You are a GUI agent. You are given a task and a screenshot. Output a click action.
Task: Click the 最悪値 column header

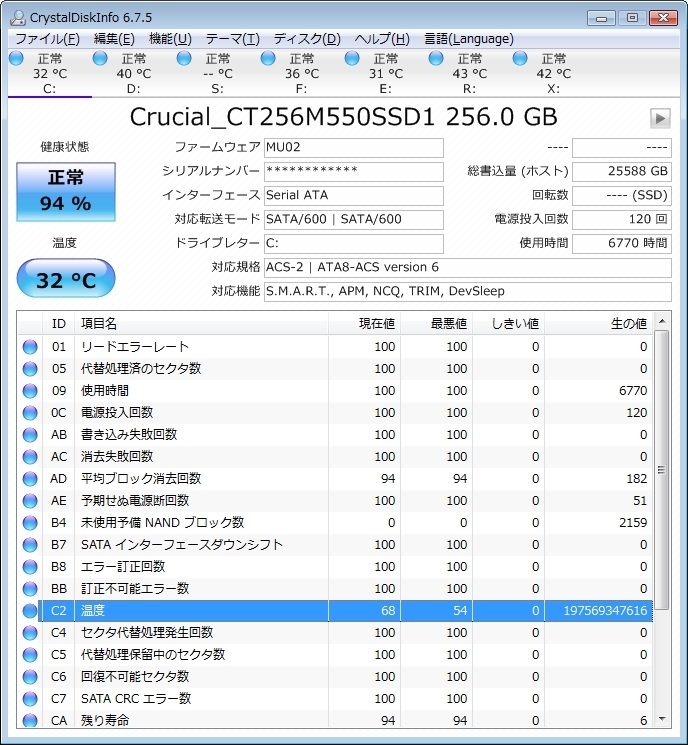(x=436, y=324)
